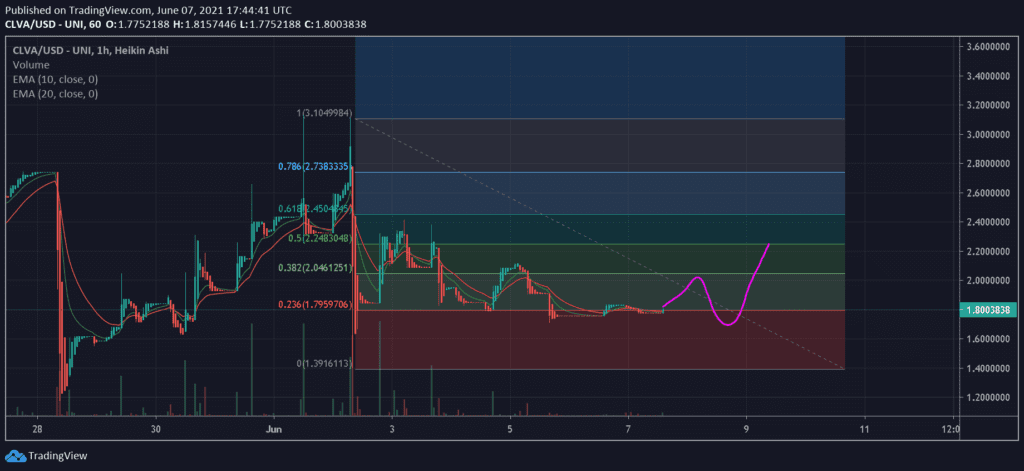Click the TradingView cloud logo icon
Viewport: 1024px width, 471px height.
click(x=14, y=456)
